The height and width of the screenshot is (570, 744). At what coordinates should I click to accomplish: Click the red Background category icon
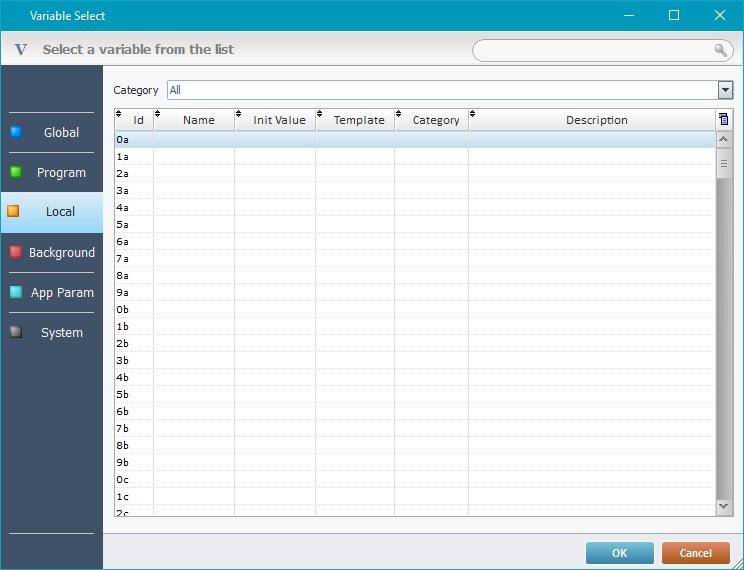pos(15,252)
